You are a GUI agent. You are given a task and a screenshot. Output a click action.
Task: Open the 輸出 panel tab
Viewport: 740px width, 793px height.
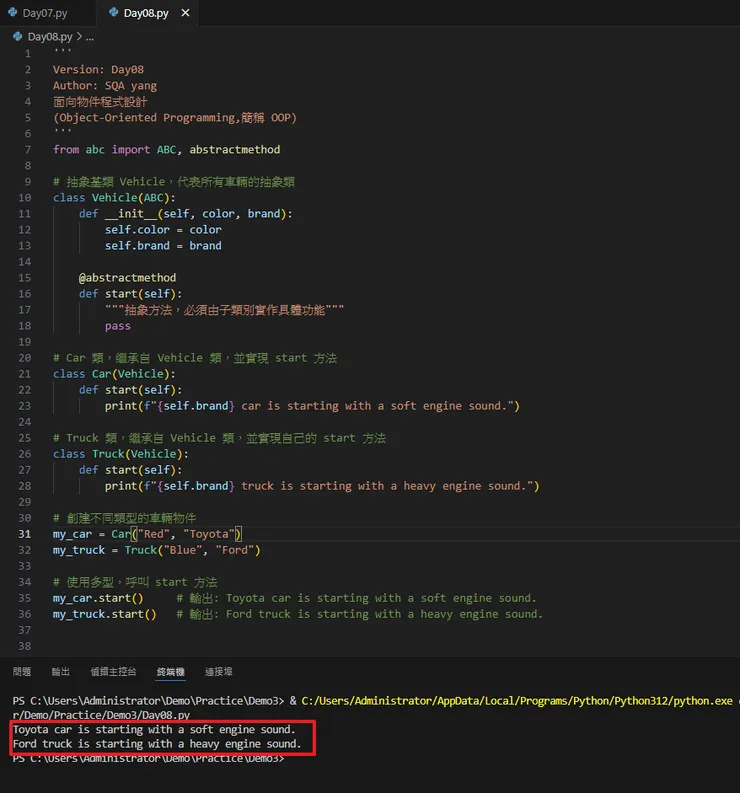pos(61,672)
